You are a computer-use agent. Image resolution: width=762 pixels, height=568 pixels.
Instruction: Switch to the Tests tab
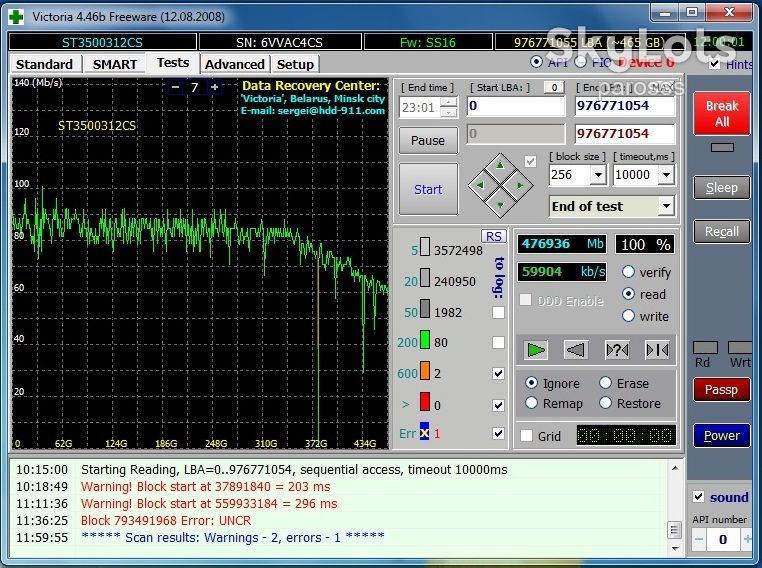[x=173, y=63]
